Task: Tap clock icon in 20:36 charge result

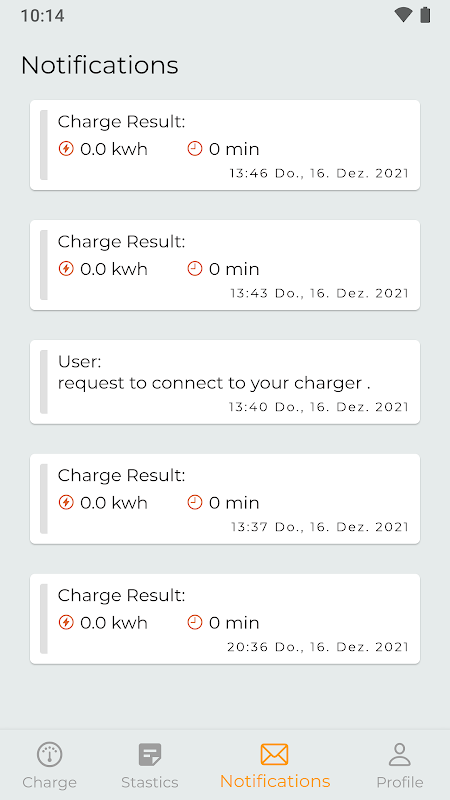Action: pyautogui.click(x=195, y=622)
